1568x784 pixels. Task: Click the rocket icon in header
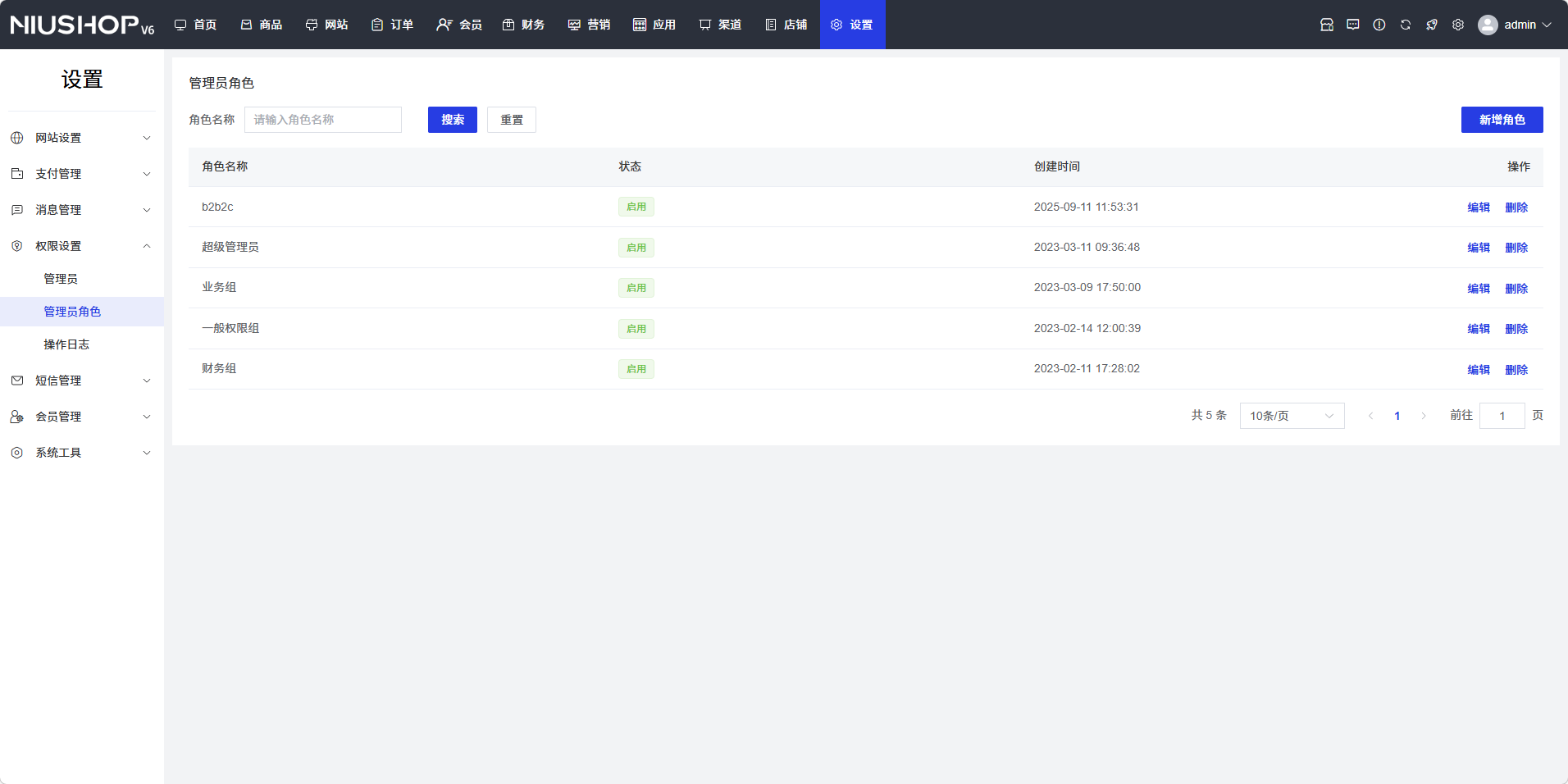1432,25
